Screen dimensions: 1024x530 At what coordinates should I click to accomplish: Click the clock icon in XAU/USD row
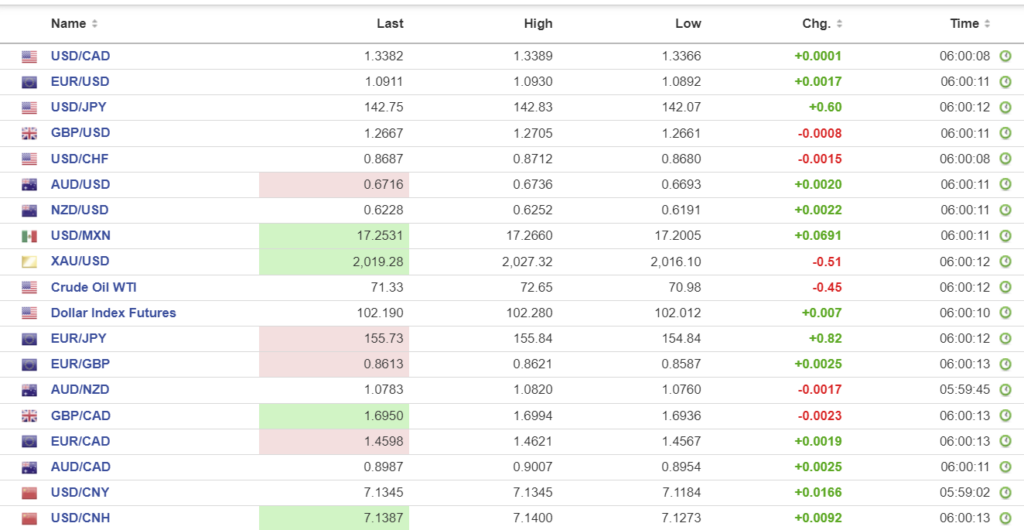tap(1005, 262)
